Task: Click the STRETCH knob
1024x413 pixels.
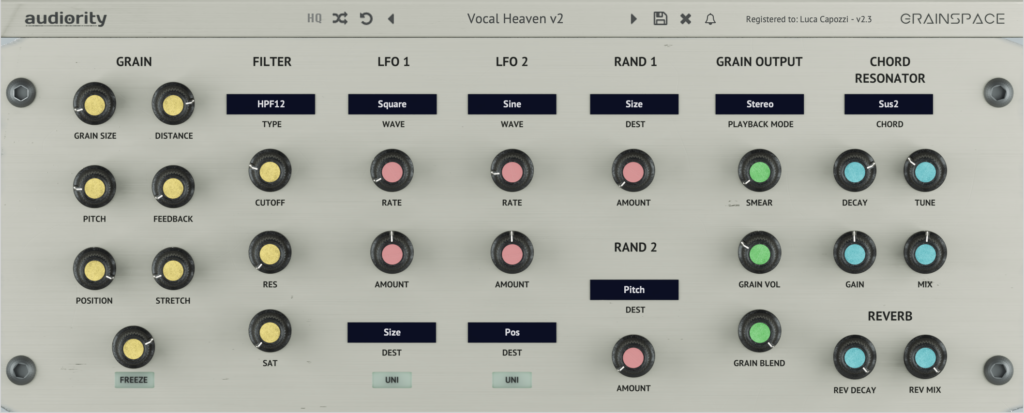Action: [173, 269]
